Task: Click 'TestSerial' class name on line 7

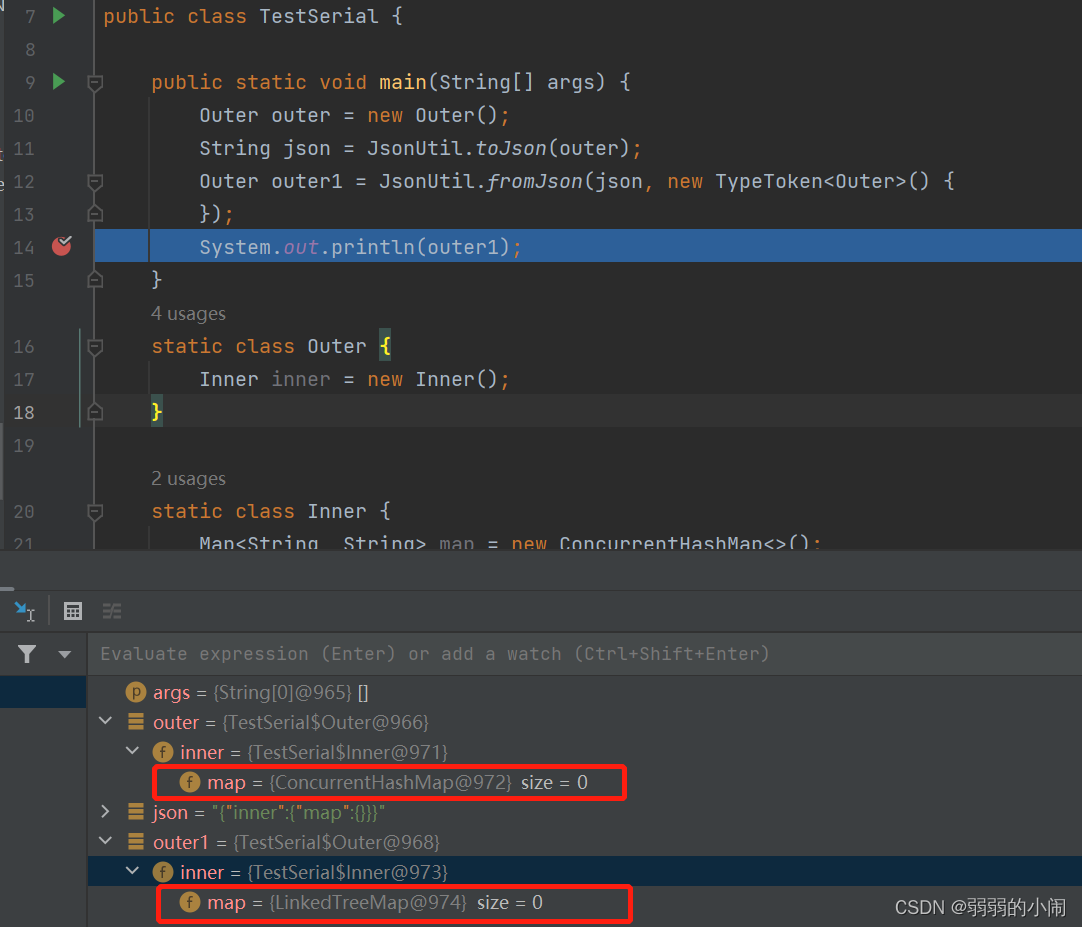Action: [319, 16]
